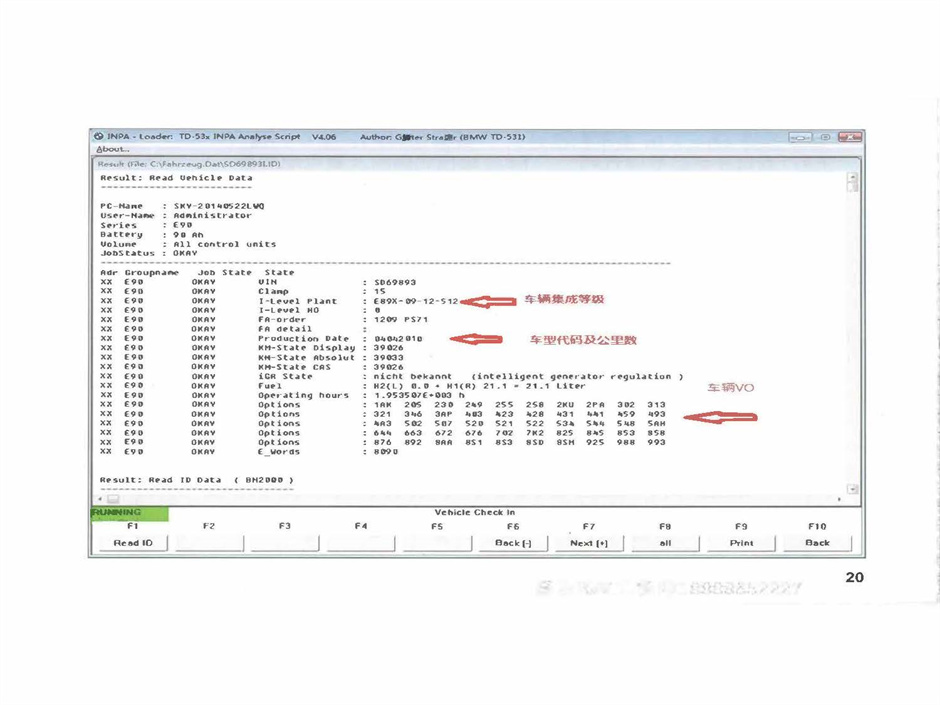Maximize the INPA Loader window
The height and width of the screenshot is (705, 940).
(x=825, y=137)
